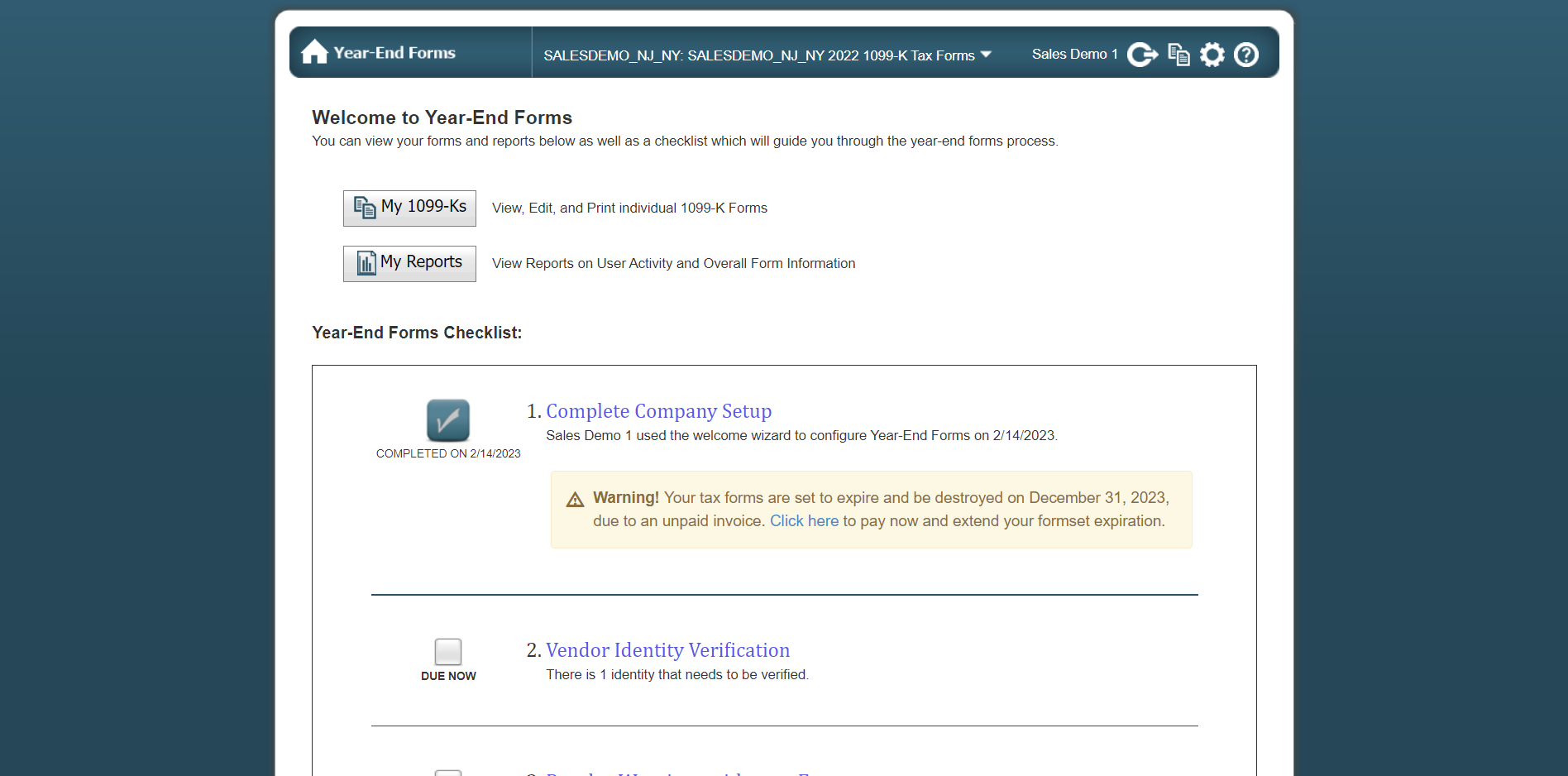Expand the tax forms dropdown arrow
The width and height of the screenshot is (1568, 776).
(x=986, y=55)
